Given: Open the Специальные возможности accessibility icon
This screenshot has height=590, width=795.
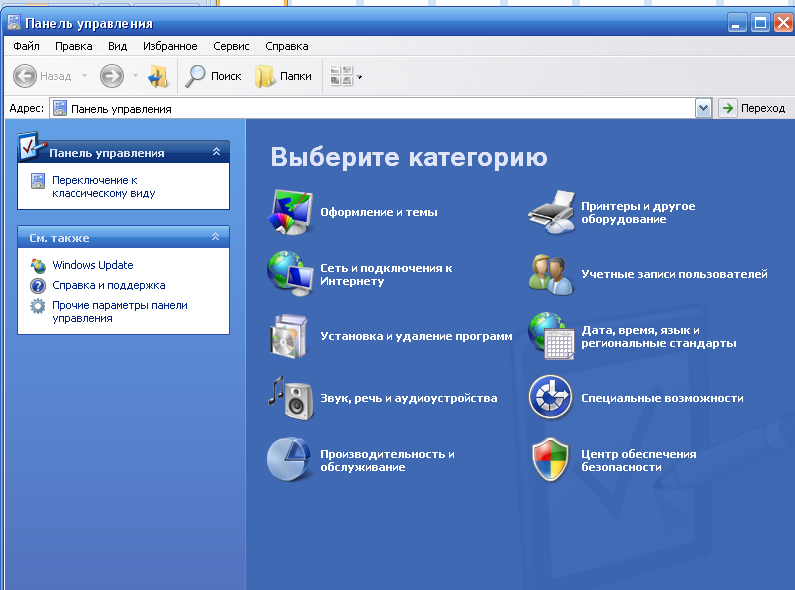Looking at the screenshot, I should (x=551, y=397).
